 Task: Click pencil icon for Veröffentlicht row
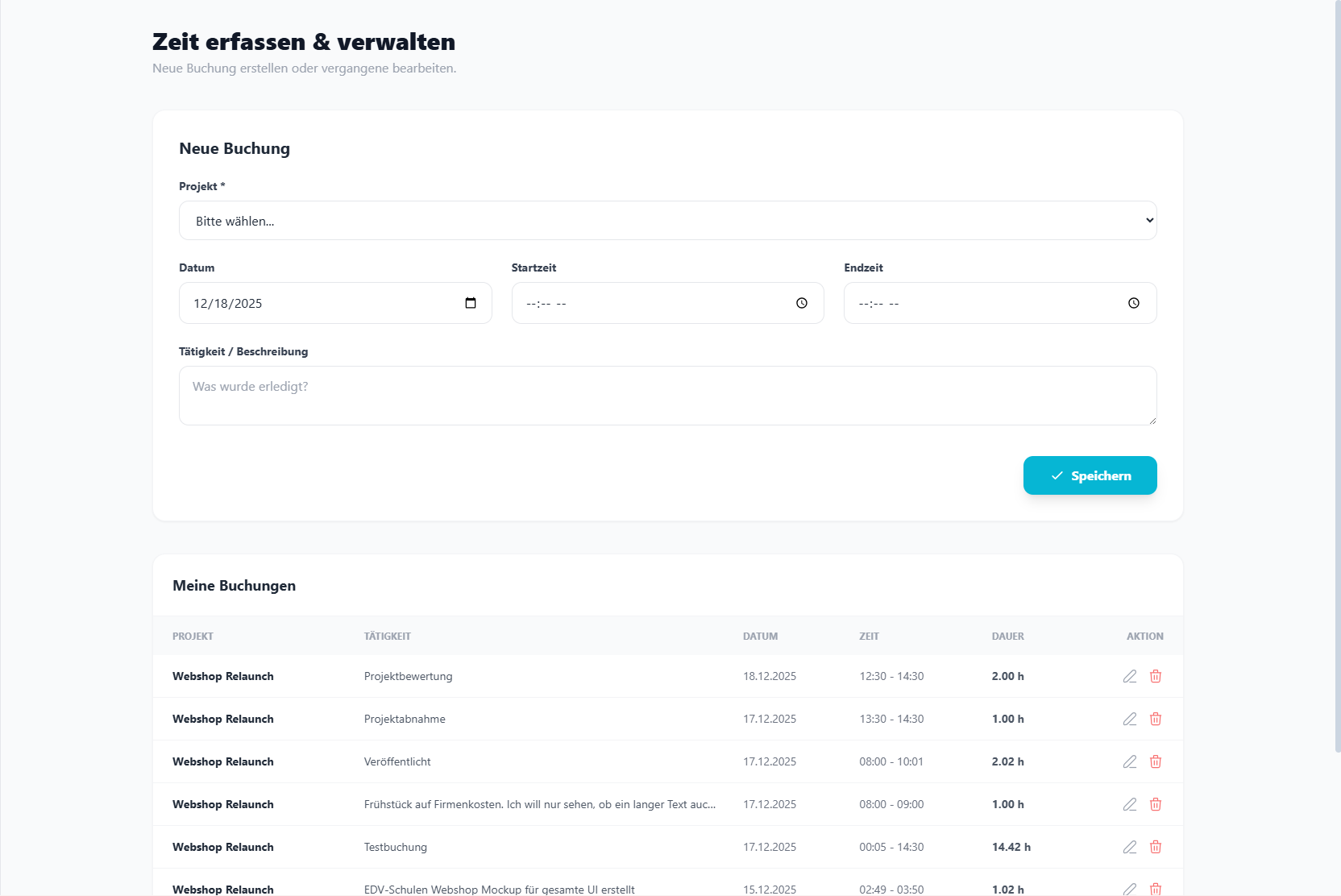(1130, 761)
